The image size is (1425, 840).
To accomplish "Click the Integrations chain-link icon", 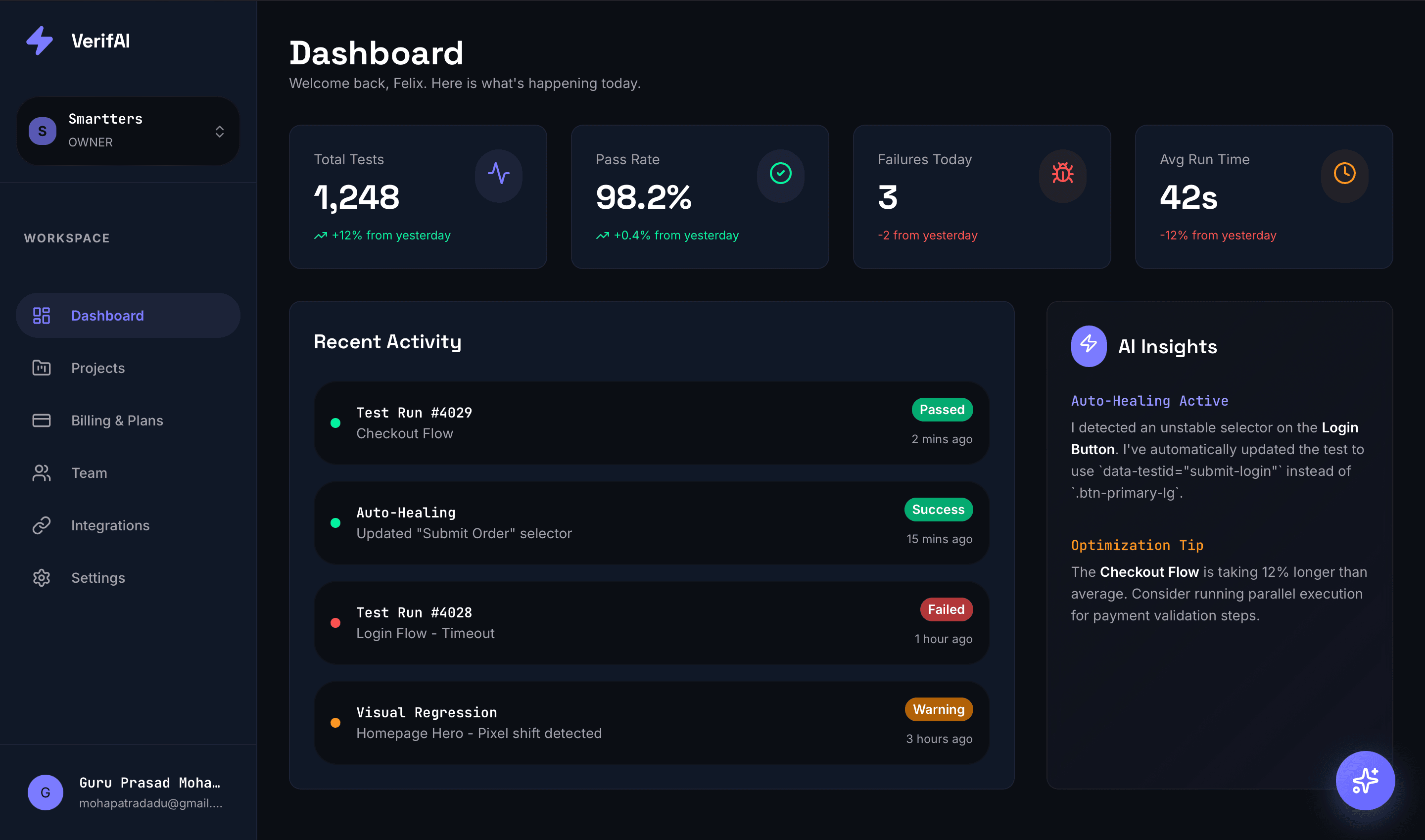I will click(41, 525).
